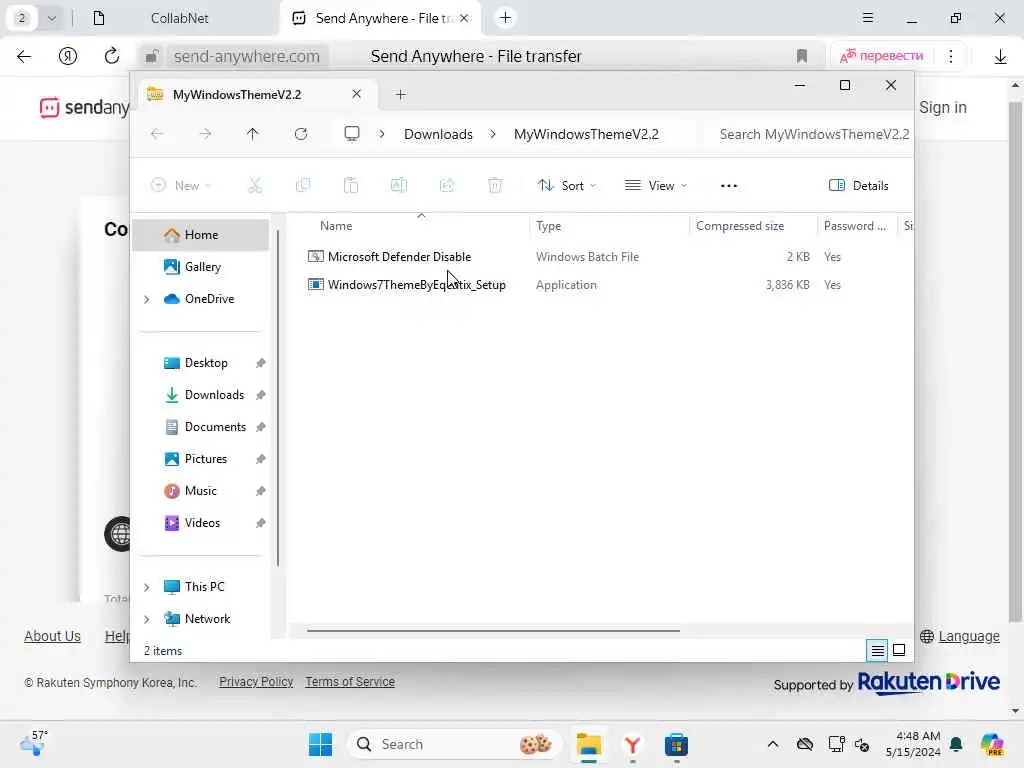Expand the chevron before Downloads in breadcrumb
Image resolution: width=1024 pixels, height=768 pixels.
point(382,134)
